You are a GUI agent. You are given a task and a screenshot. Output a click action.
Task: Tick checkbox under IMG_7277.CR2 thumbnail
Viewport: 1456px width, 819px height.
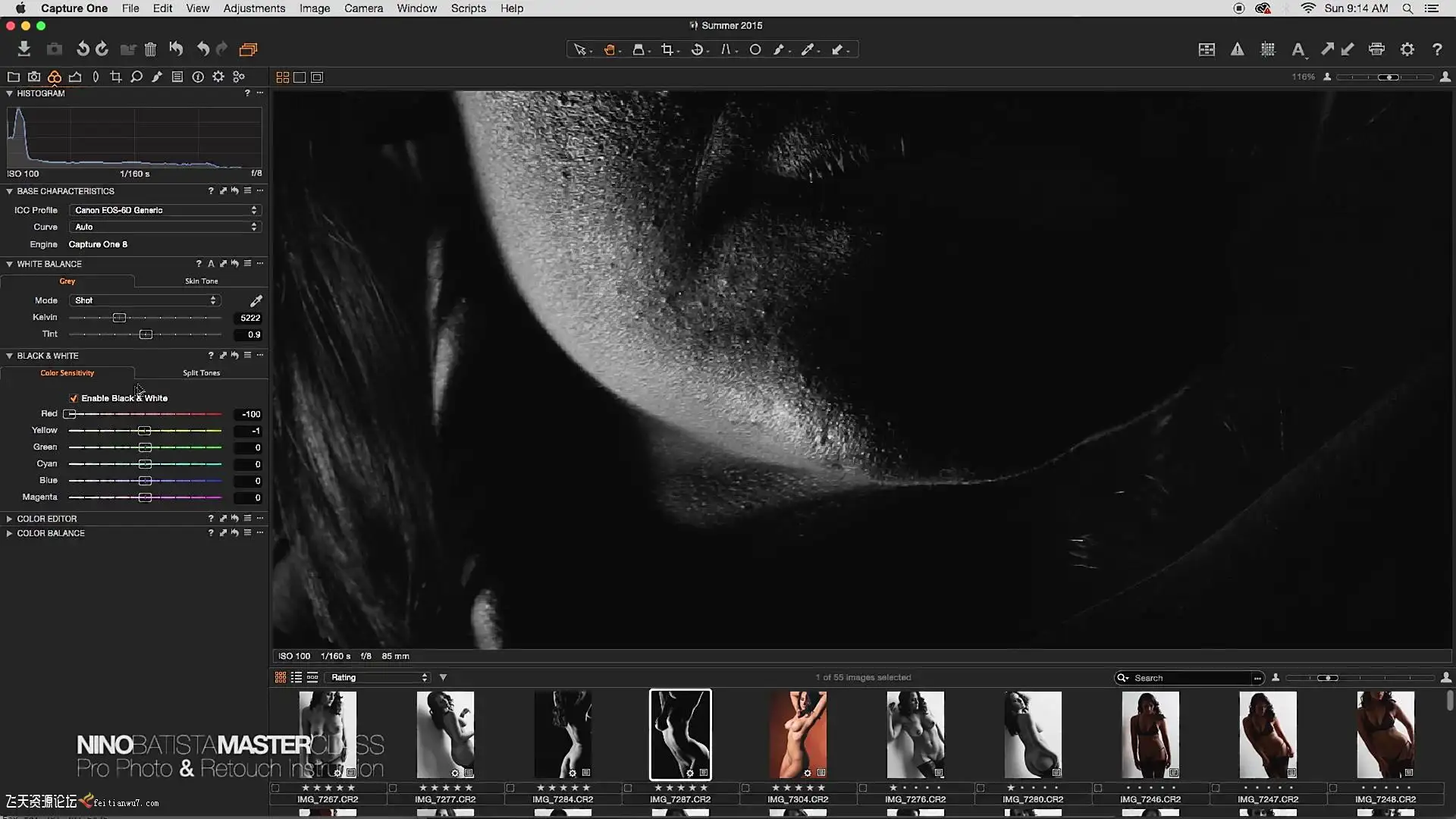(x=393, y=788)
